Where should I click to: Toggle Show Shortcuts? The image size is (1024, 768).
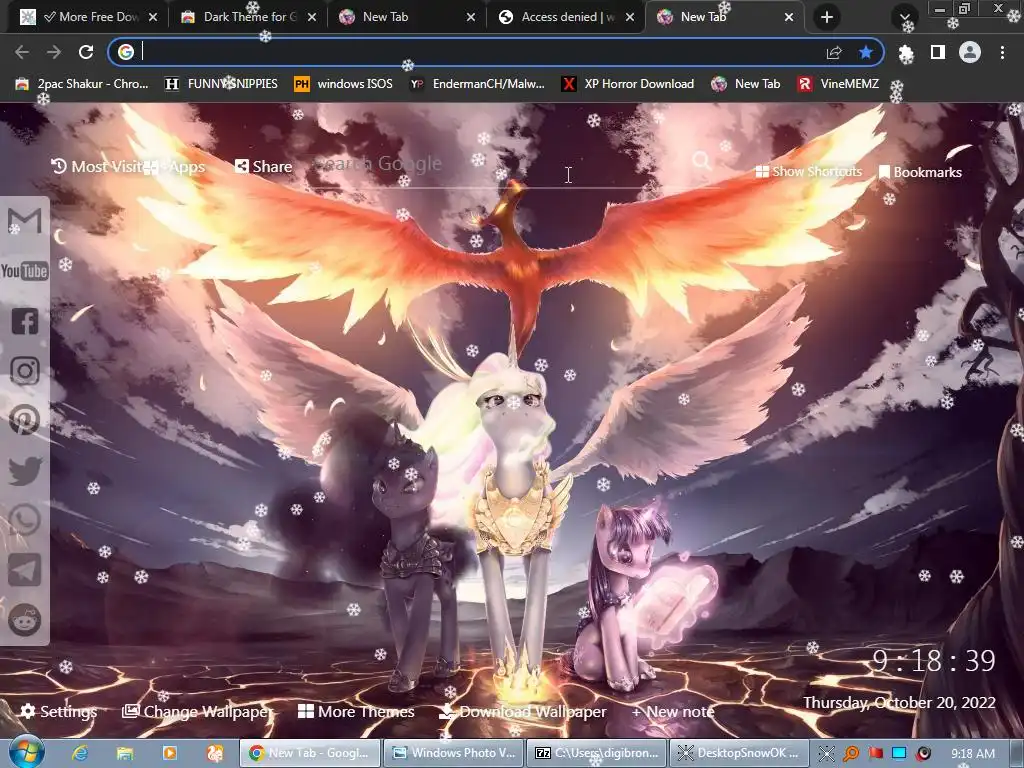(x=808, y=171)
